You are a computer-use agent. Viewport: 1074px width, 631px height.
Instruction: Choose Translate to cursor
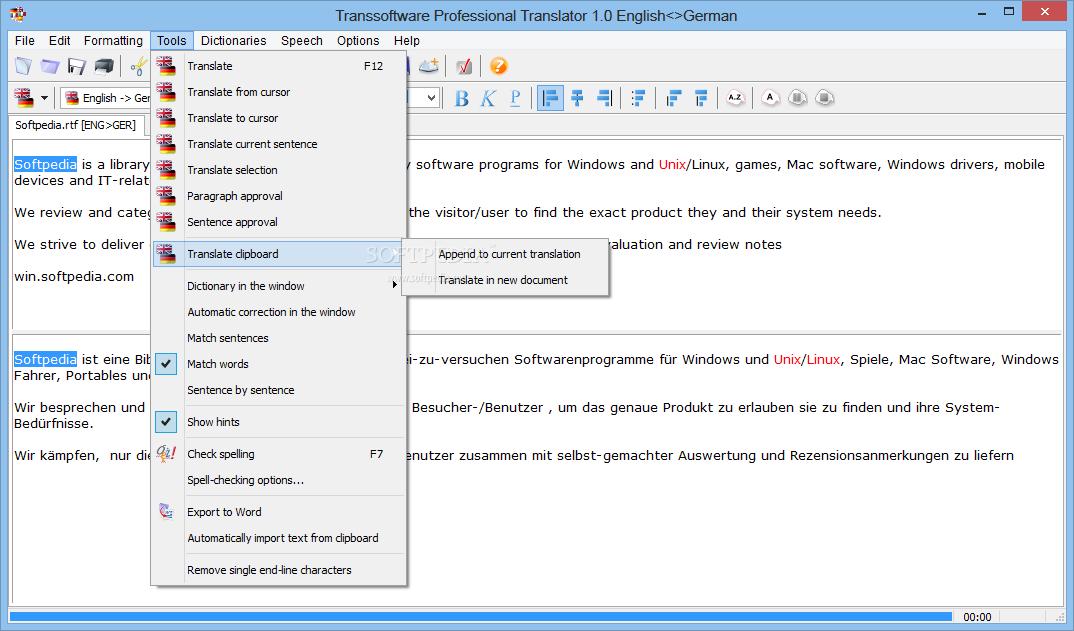[279, 118]
